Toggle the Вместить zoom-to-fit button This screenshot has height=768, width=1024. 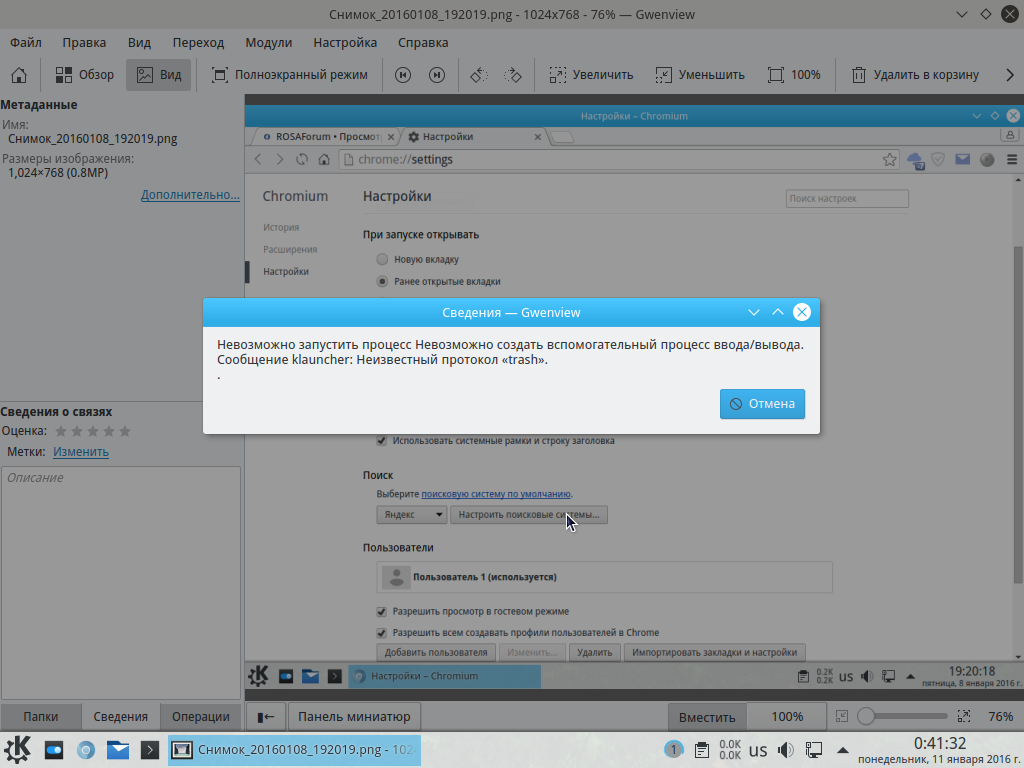pyautogui.click(x=707, y=717)
